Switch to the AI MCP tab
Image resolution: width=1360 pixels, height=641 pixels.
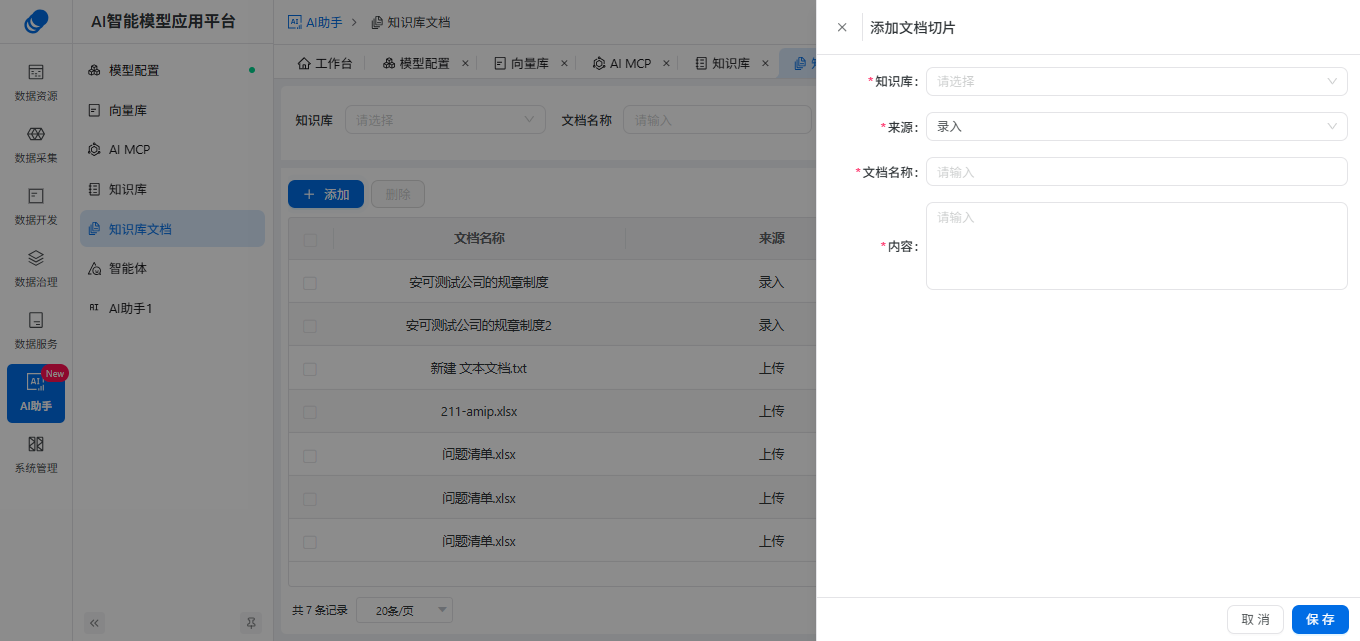coord(622,63)
